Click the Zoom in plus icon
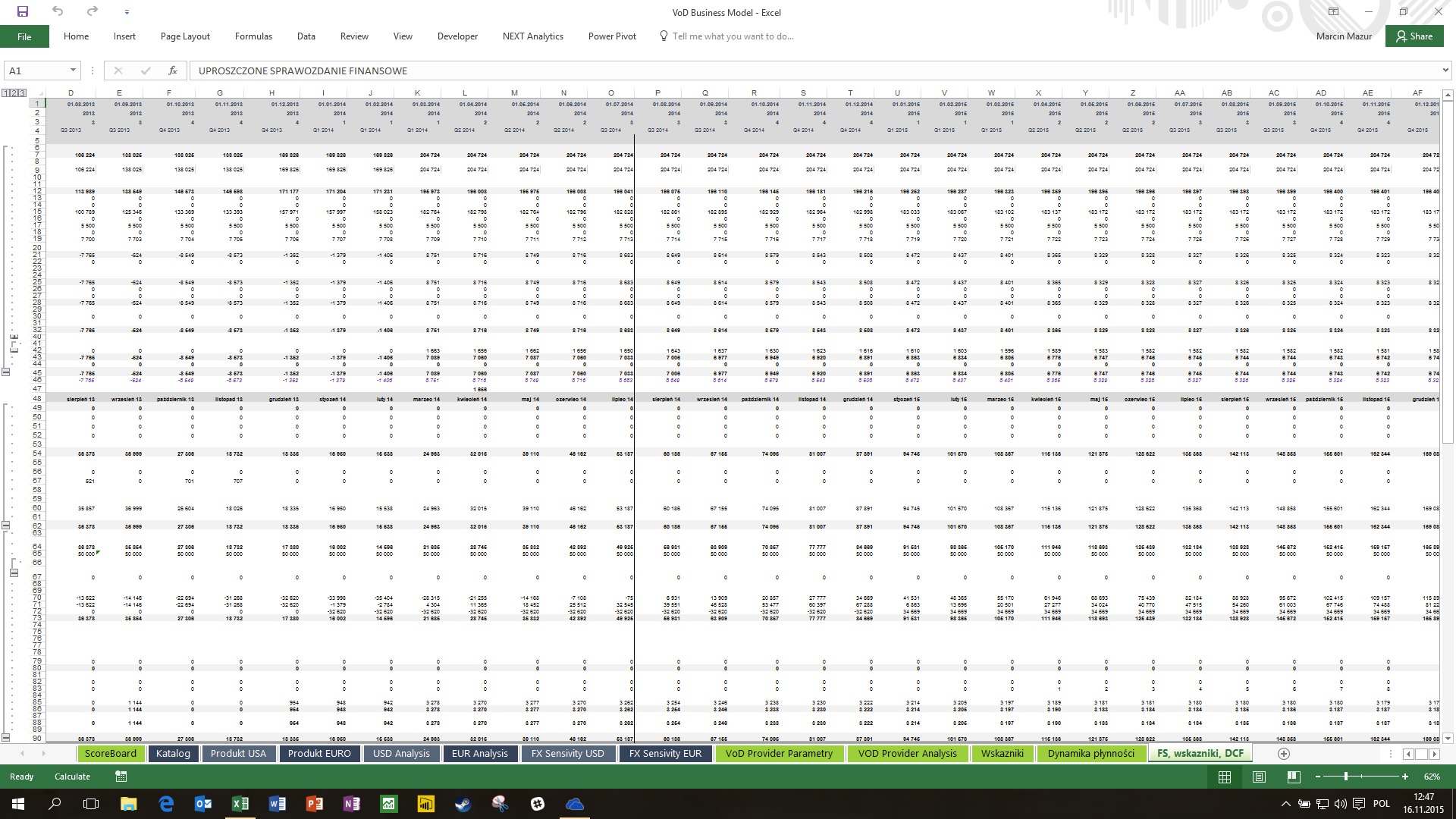Screen dimensions: 1456x819 (1405, 777)
